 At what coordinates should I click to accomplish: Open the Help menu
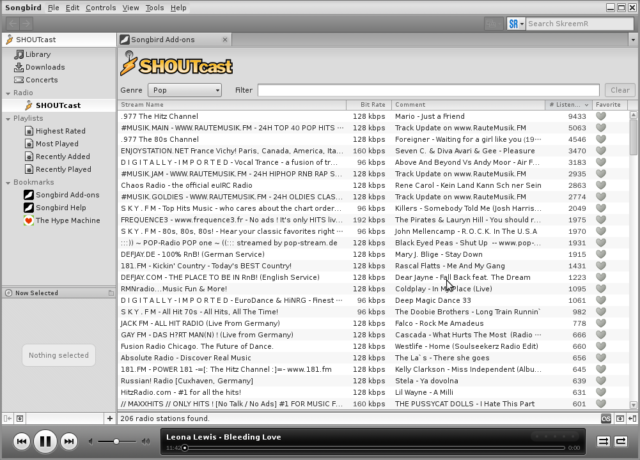point(178,8)
